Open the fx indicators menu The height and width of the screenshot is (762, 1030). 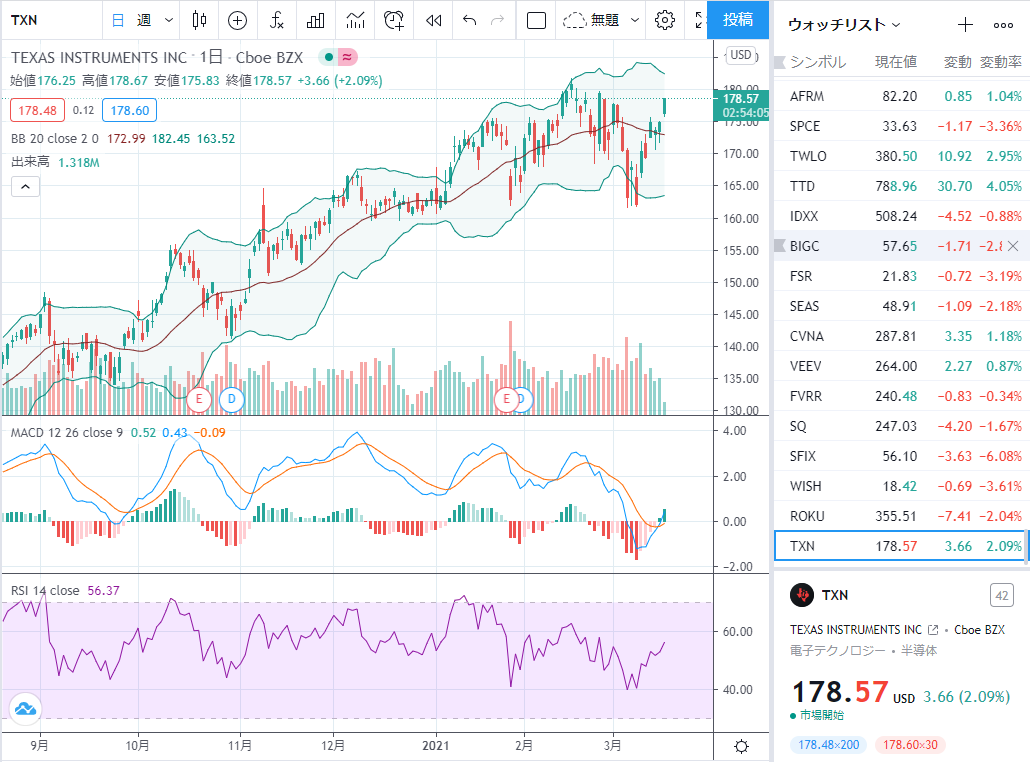(x=277, y=20)
